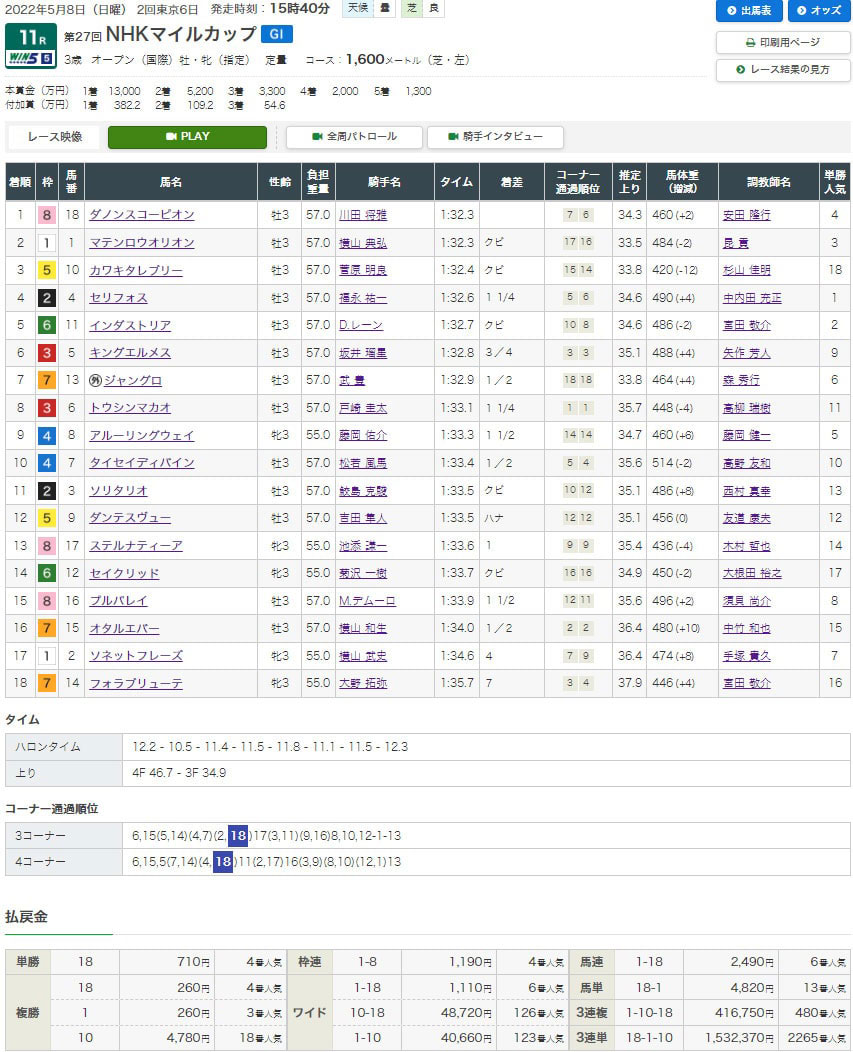Click the 外 mark beside ジャングロ

[x=96, y=380]
